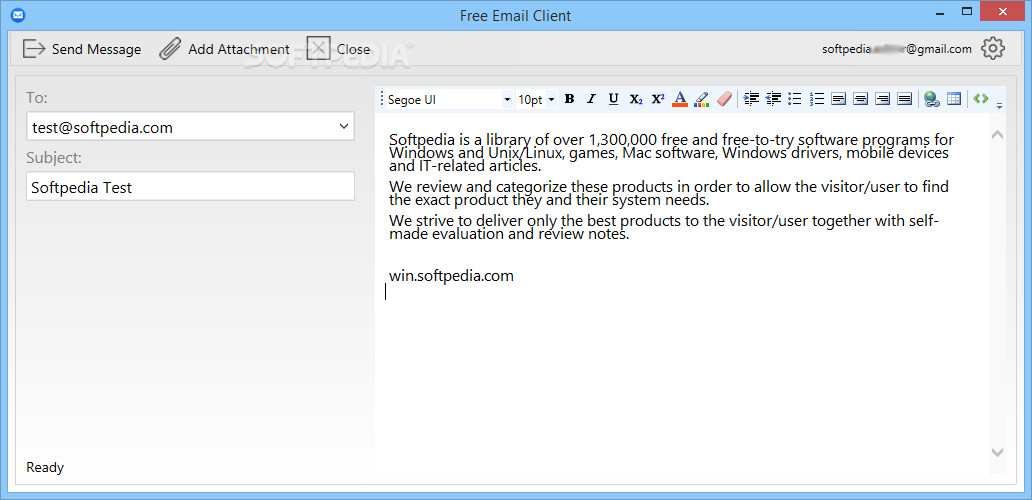The height and width of the screenshot is (500, 1032).
Task: Open settings with the gear icon
Action: 993,48
